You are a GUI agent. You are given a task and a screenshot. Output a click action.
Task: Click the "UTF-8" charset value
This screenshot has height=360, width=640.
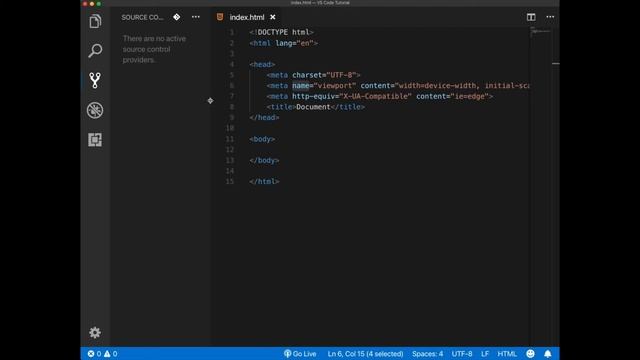tap(341, 75)
